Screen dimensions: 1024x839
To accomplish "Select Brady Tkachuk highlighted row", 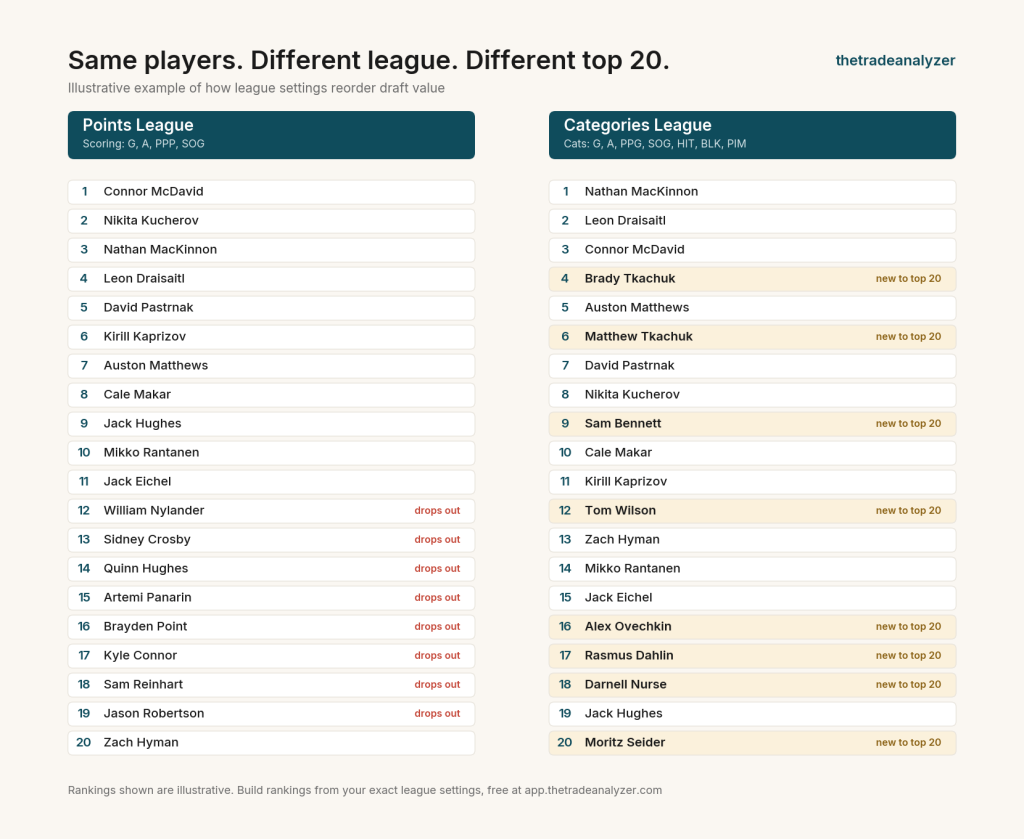I will (752, 279).
